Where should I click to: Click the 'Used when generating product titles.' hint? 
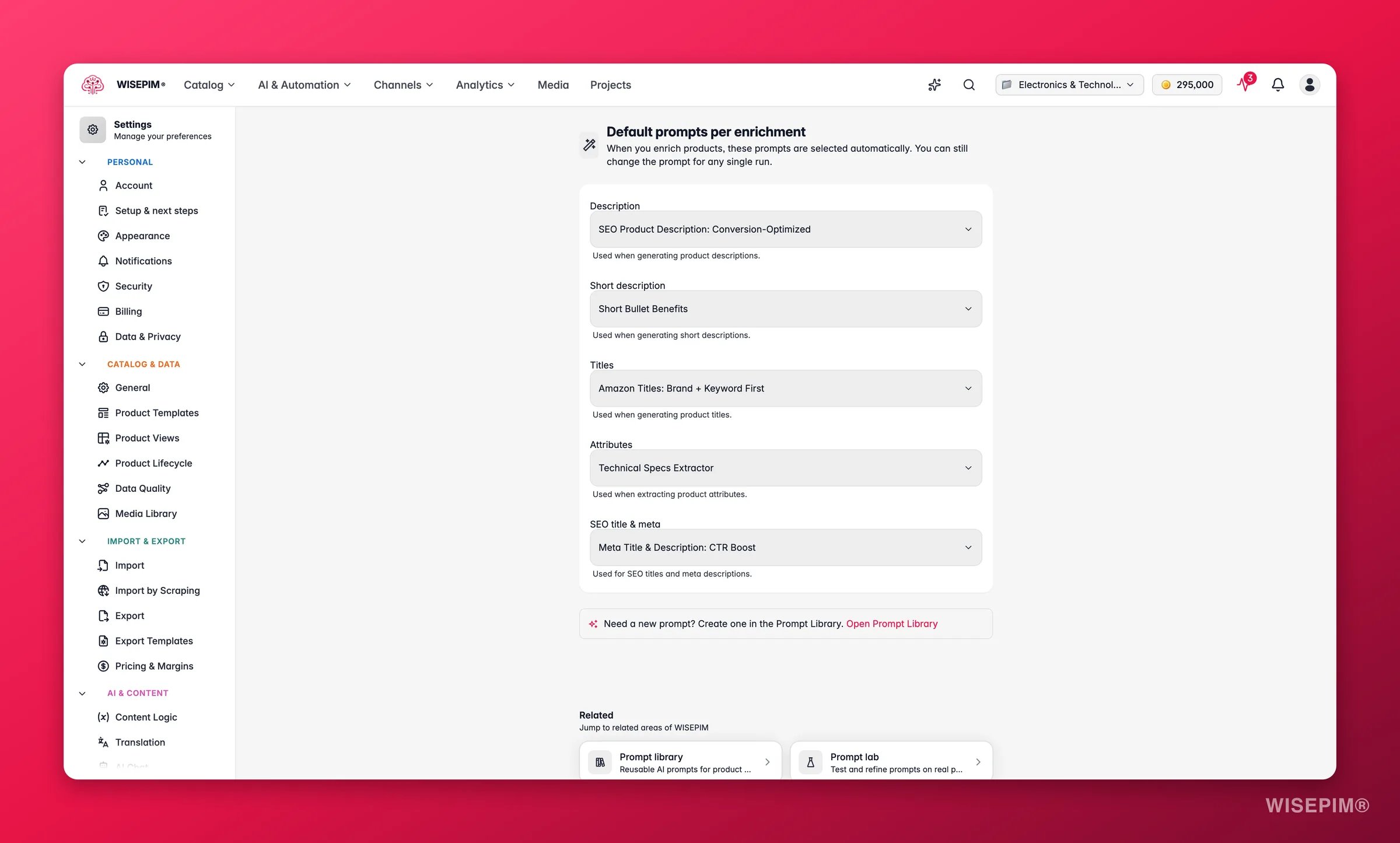pos(662,415)
